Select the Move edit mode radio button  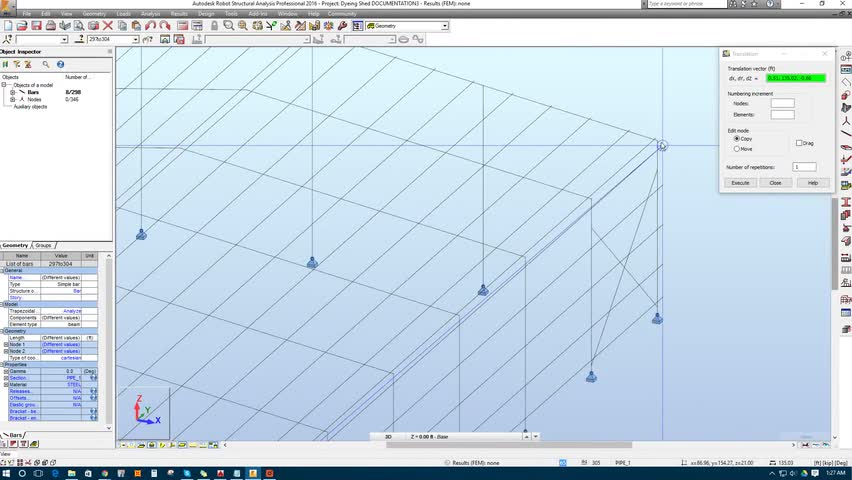pos(737,149)
